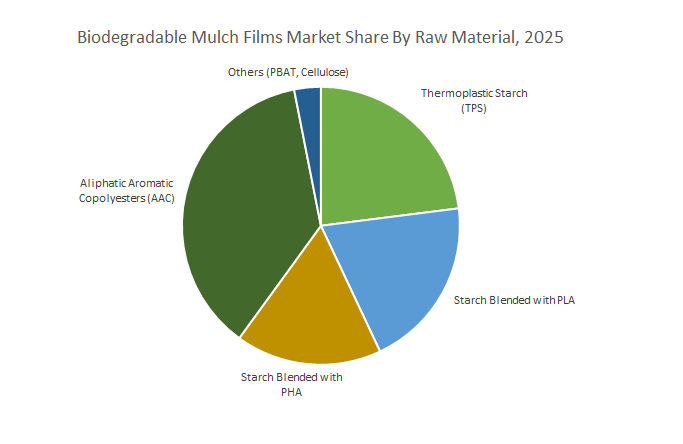
Task: Click the PHA text at chart bottom
Action: (291, 391)
